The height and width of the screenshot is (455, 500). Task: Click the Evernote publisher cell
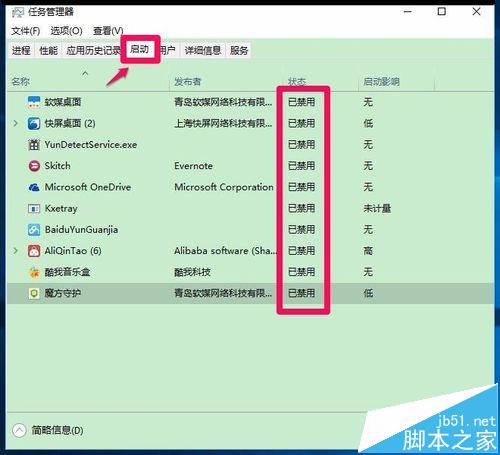pos(193,166)
